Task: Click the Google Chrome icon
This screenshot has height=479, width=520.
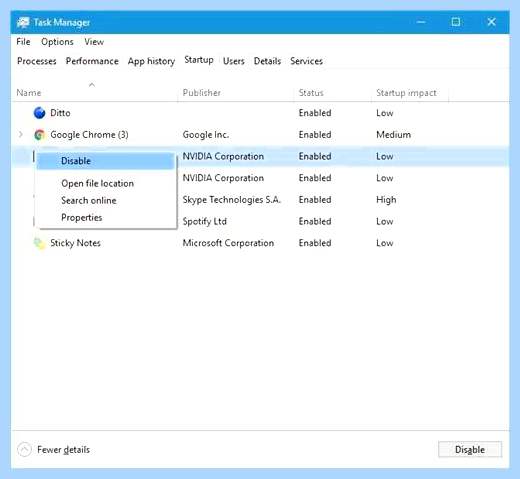Action: (39, 135)
